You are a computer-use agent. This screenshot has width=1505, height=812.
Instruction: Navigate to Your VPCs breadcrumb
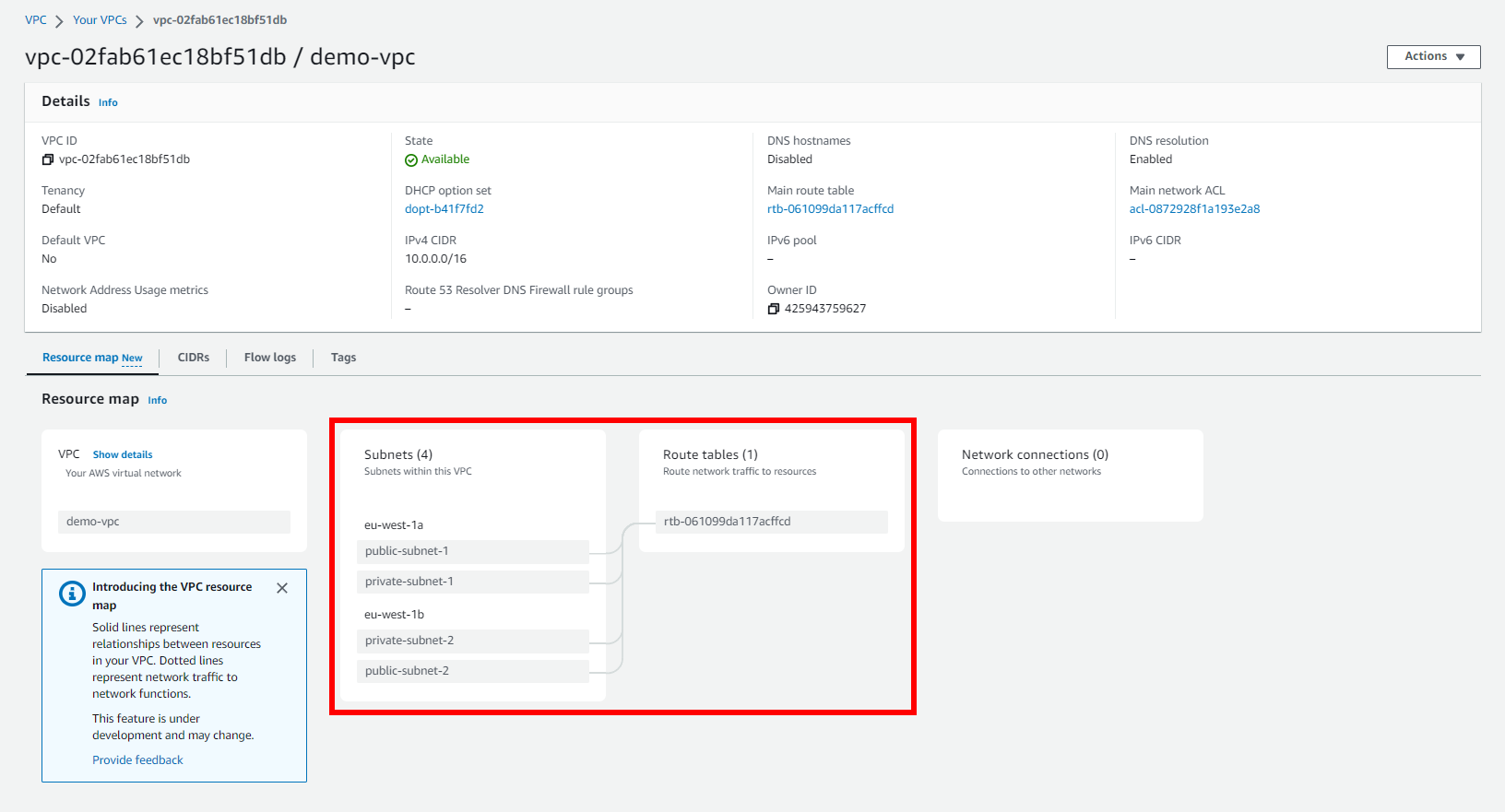pos(100,20)
